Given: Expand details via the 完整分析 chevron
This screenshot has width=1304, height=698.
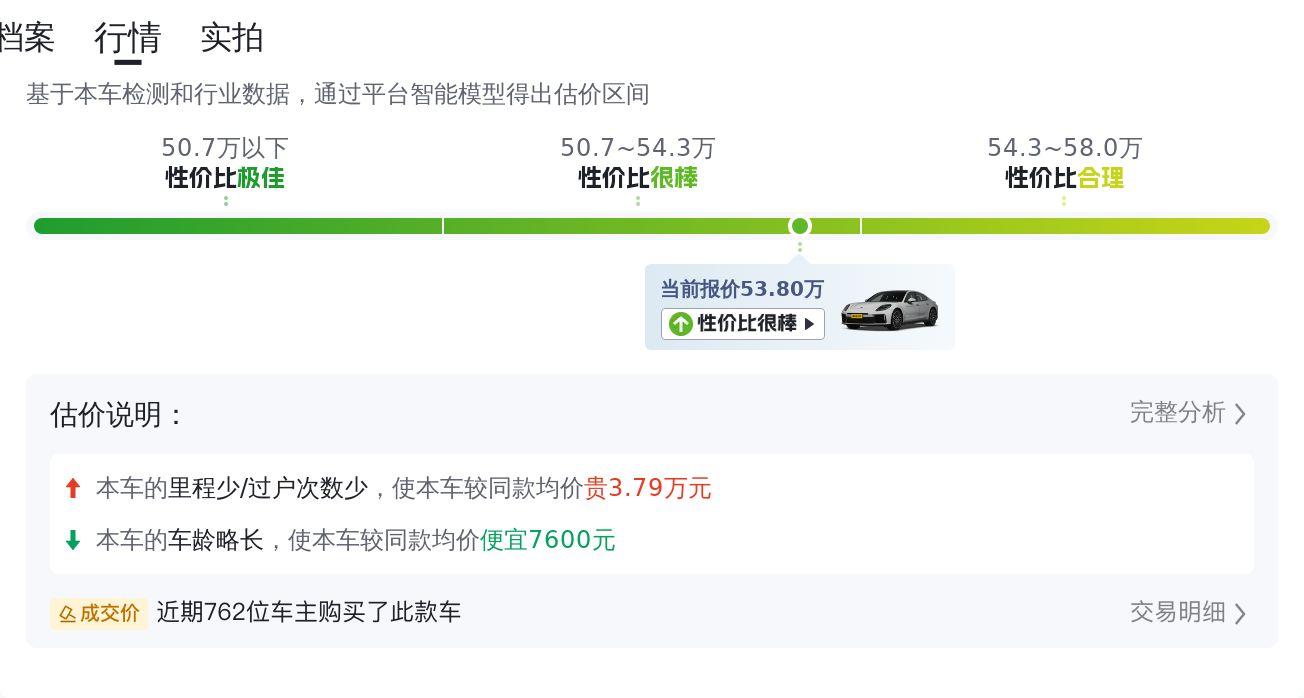Looking at the screenshot, I should [x=1241, y=414].
